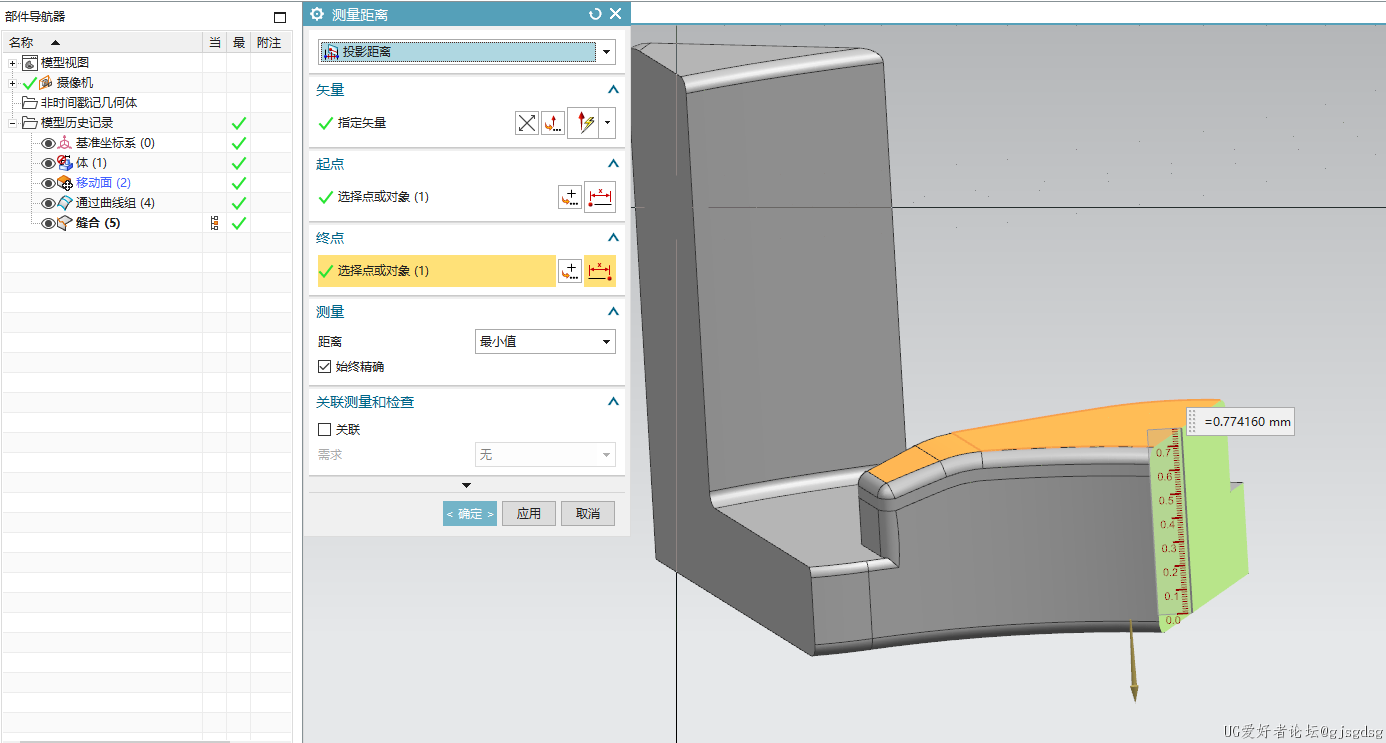Image resolution: width=1386 pixels, height=743 pixels.
Task: Open point dialog for start point
Action: point(570,197)
